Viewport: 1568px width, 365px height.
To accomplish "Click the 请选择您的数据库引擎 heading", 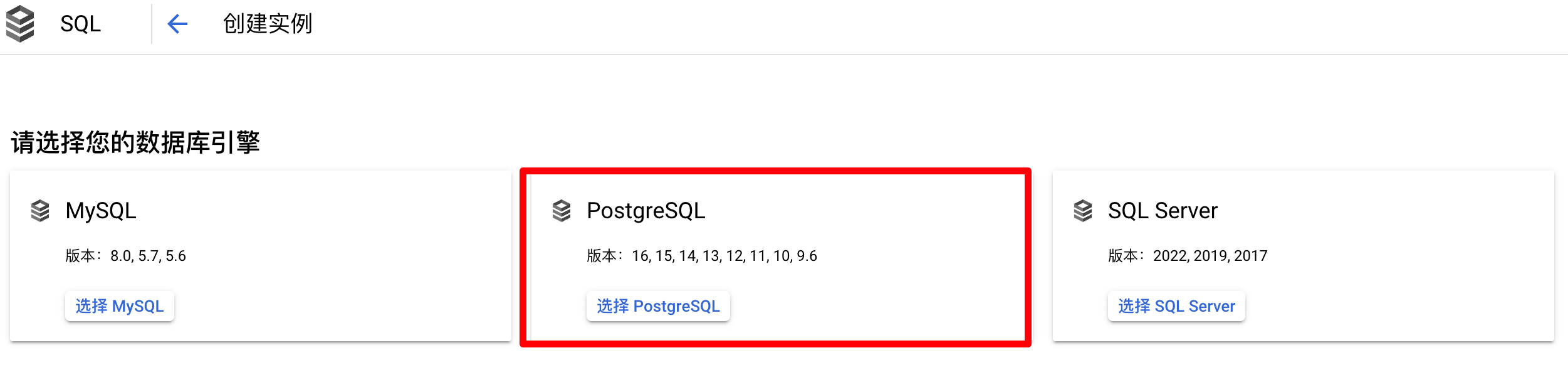I will [x=135, y=142].
